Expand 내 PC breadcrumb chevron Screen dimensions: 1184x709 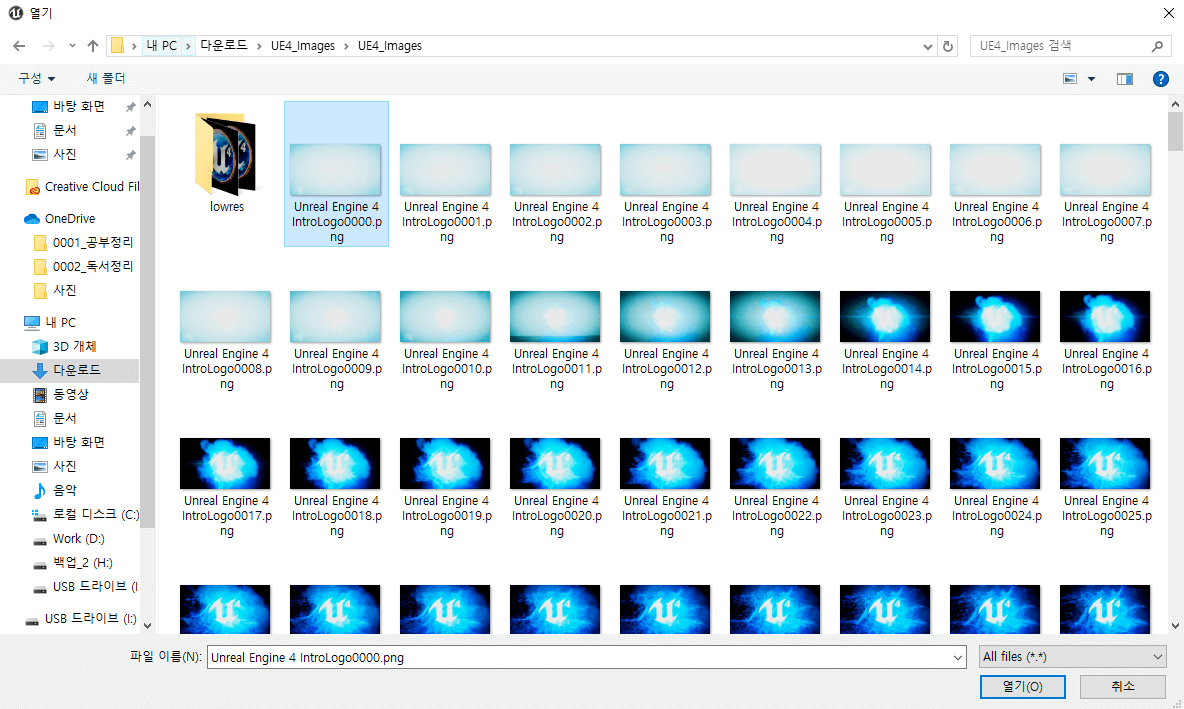[x=188, y=46]
